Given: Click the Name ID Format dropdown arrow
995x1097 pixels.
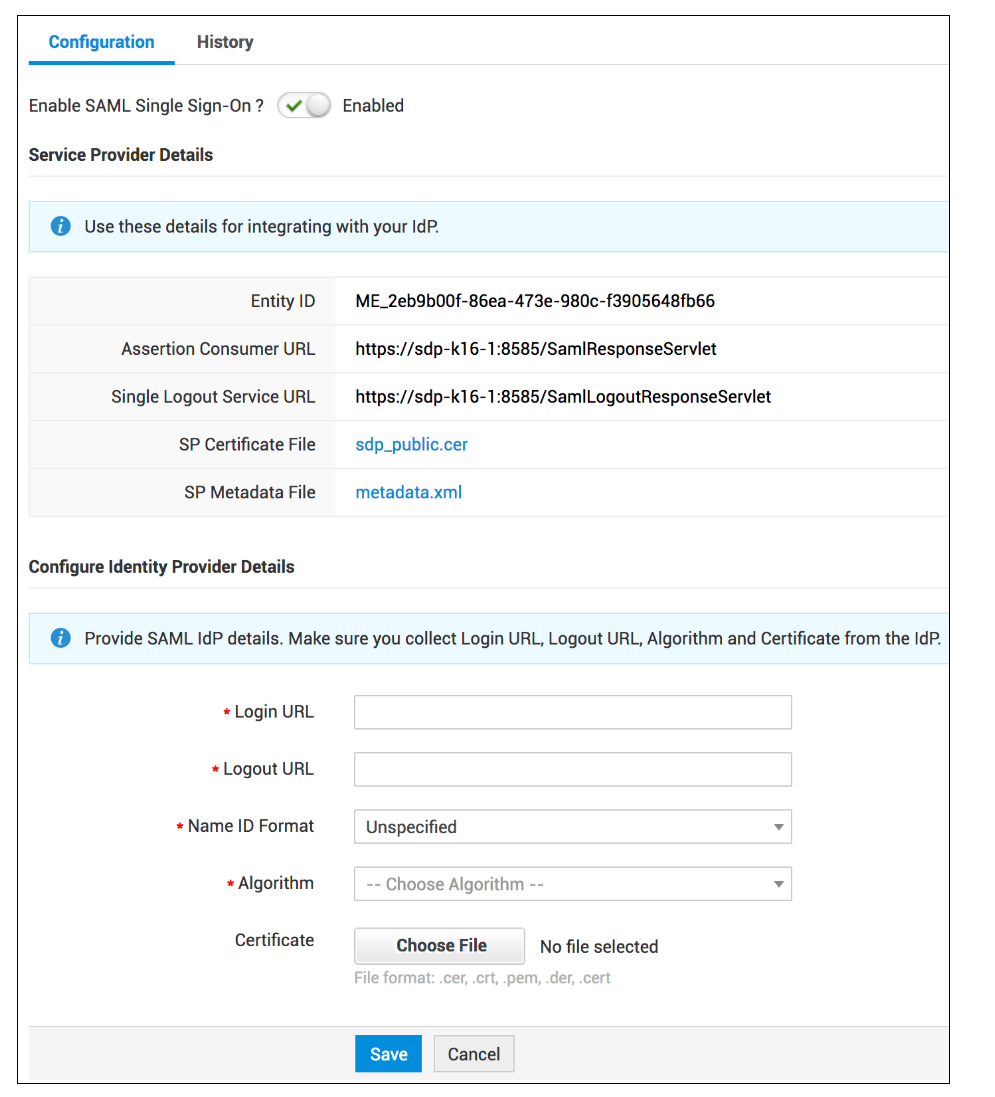Looking at the screenshot, I should coord(778,827).
